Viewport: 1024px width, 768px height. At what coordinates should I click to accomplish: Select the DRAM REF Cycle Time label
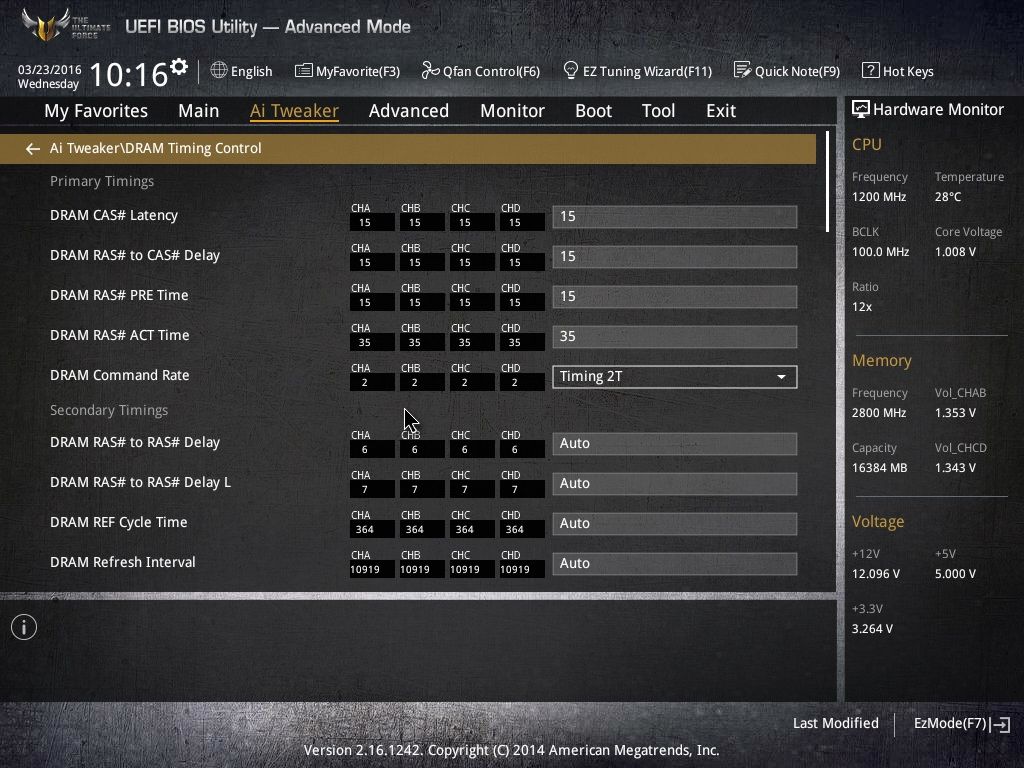pyautogui.click(x=118, y=522)
